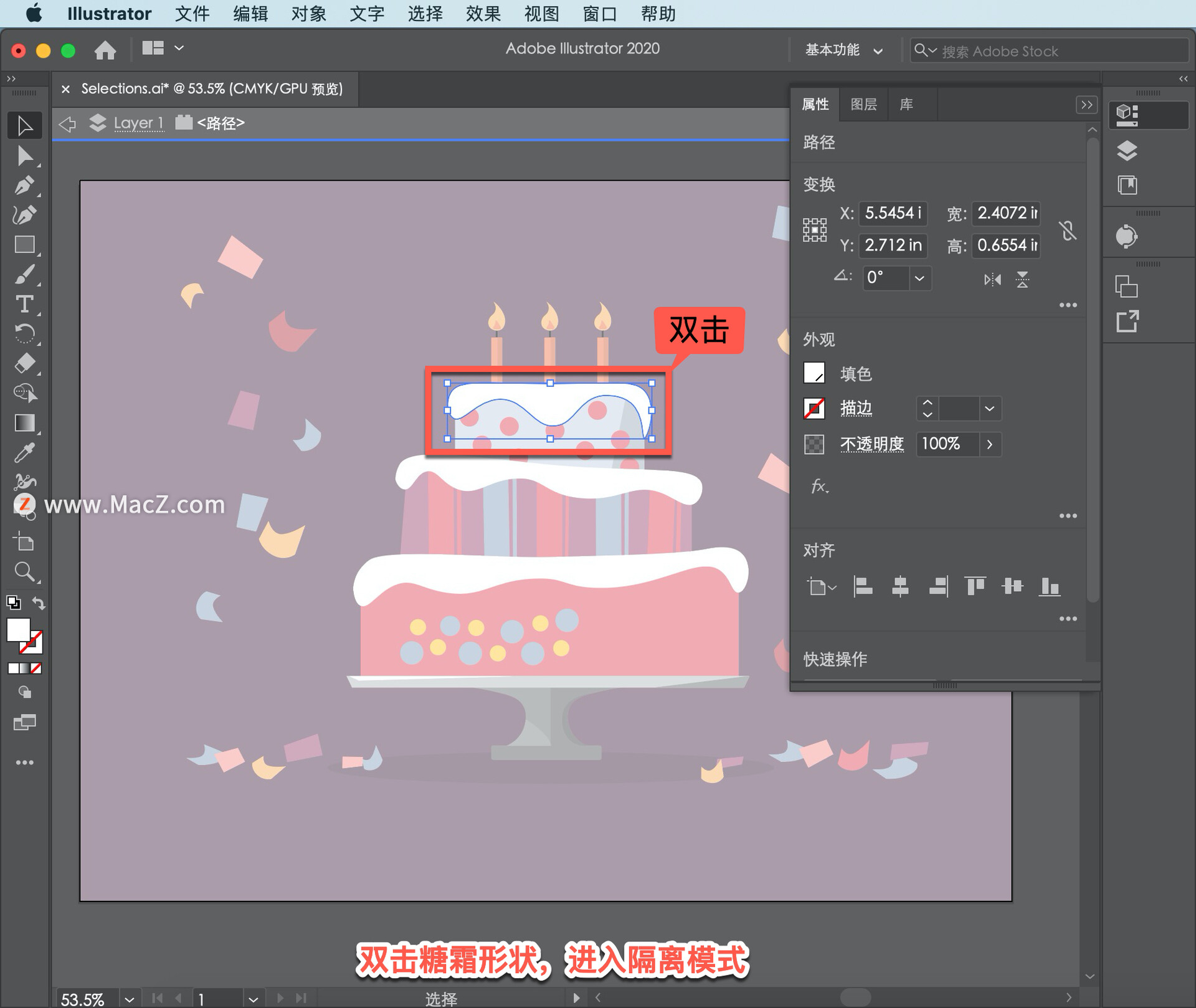The height and width of the screenshot is (1008, 1196).
Task: Click the toolbar white fill box
Action: 18,630
